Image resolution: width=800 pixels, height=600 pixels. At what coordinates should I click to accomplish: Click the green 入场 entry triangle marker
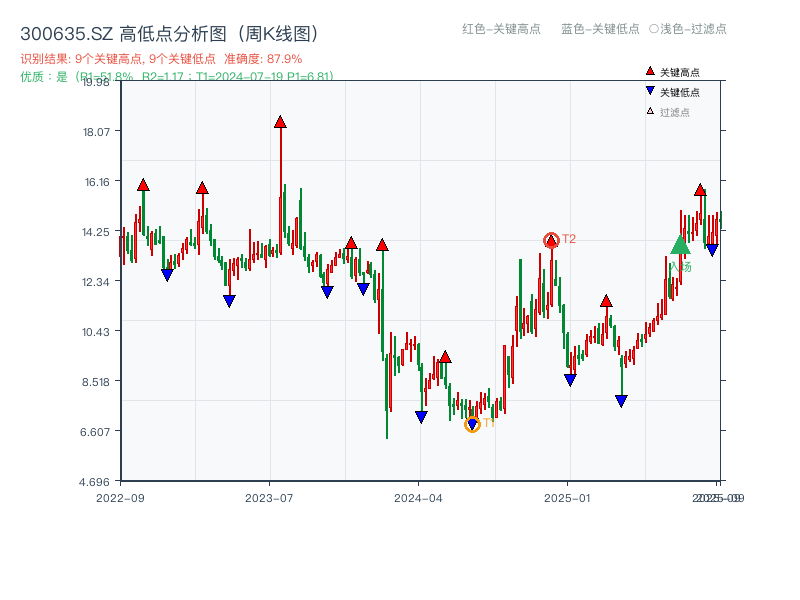(680, 244)
